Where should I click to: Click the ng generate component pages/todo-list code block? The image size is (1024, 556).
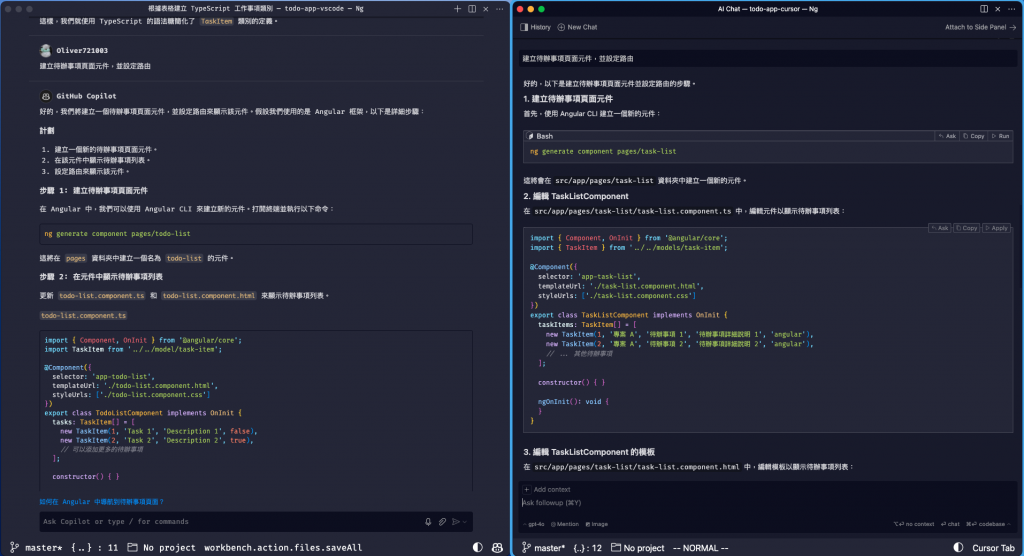255,233
